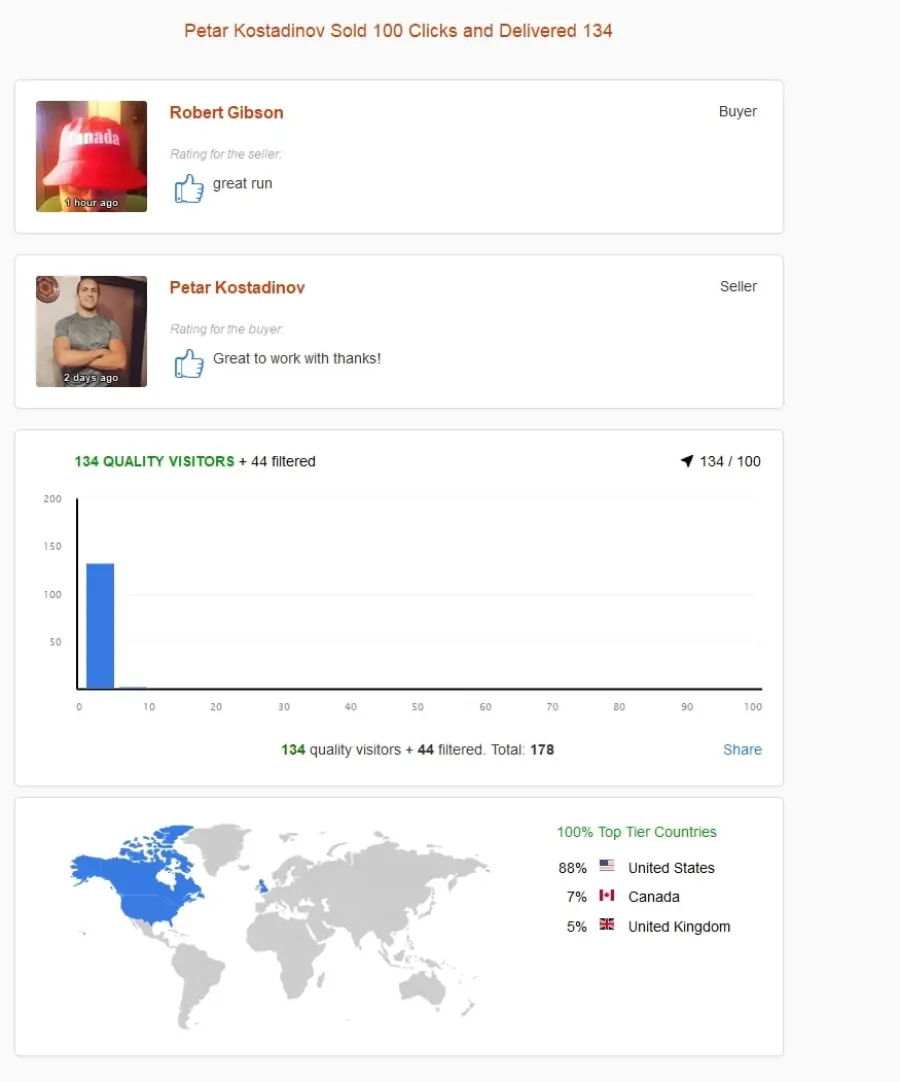Click the "great run" review text
This screenshot has height=1082, width=900.
click(x=242, y=184)
